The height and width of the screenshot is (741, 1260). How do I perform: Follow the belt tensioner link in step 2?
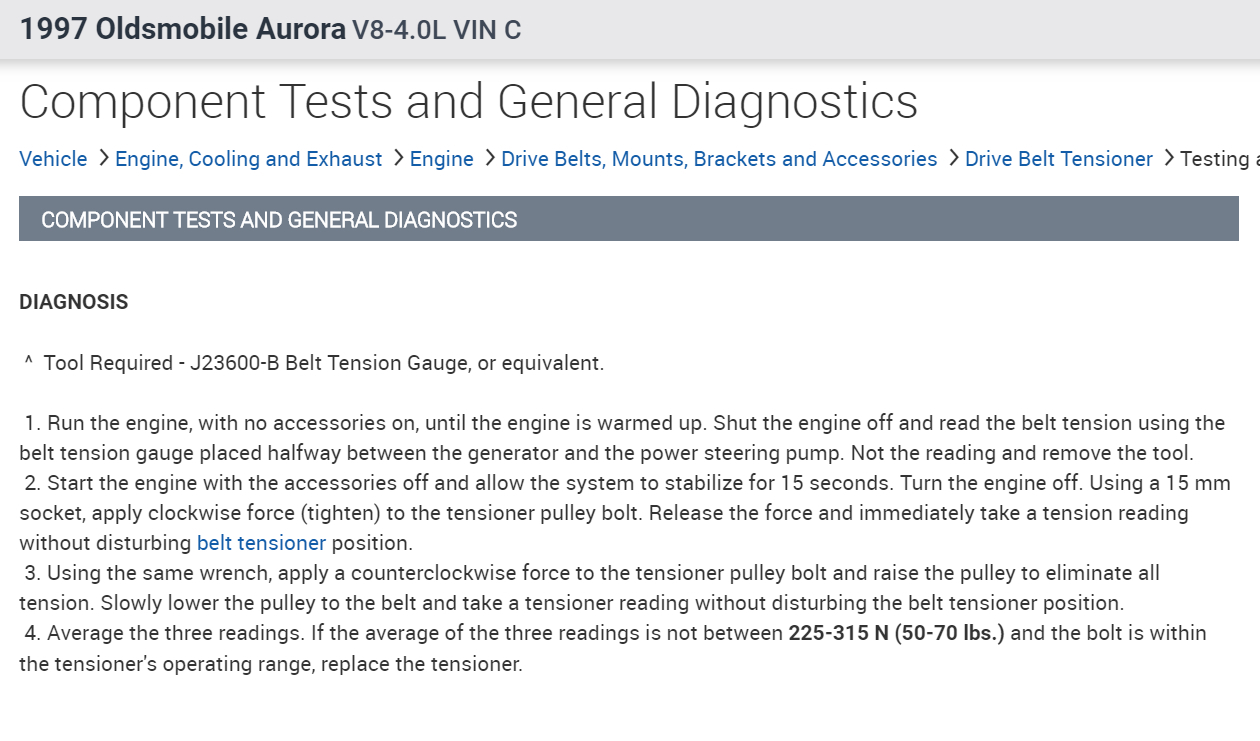tap(261, 543)
